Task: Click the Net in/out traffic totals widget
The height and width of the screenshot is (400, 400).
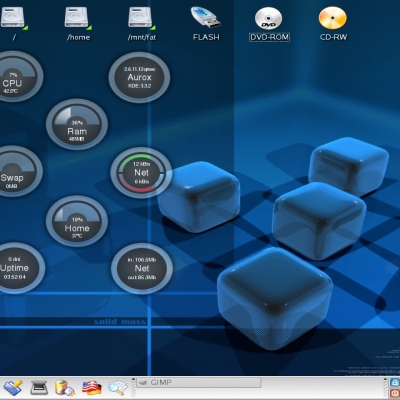Action: coord(142,268)
